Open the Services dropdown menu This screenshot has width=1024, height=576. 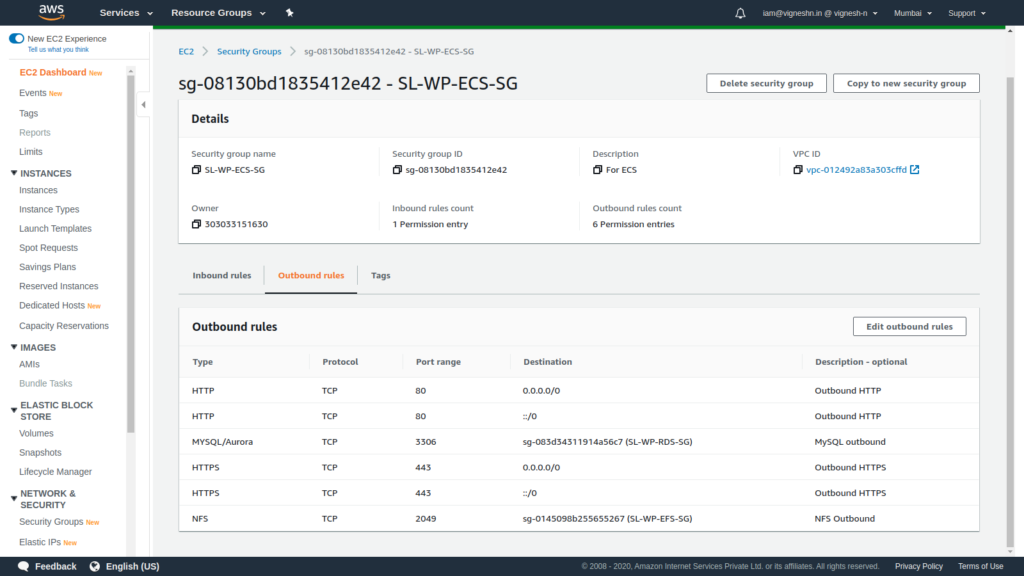tap(126, 13)
